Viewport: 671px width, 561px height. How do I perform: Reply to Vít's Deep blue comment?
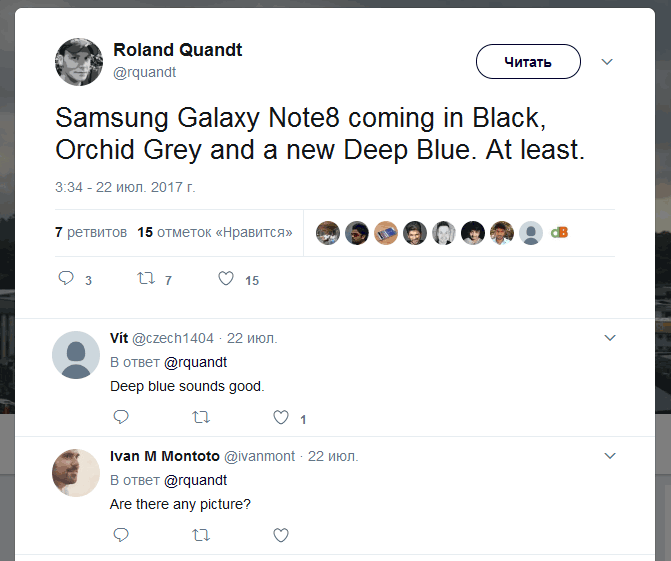pyautogui.click(x=120, y=417)
